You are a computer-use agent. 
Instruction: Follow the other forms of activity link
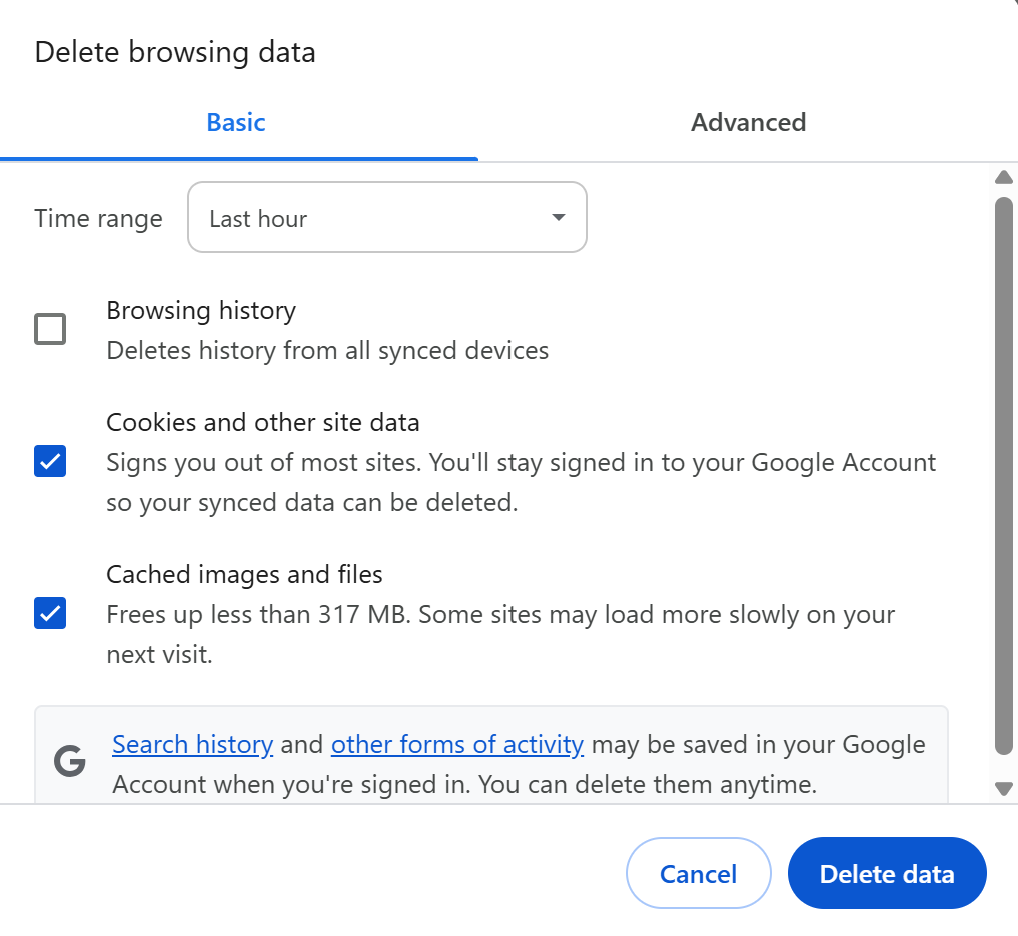pyautogui.click(x=457, y=745)
